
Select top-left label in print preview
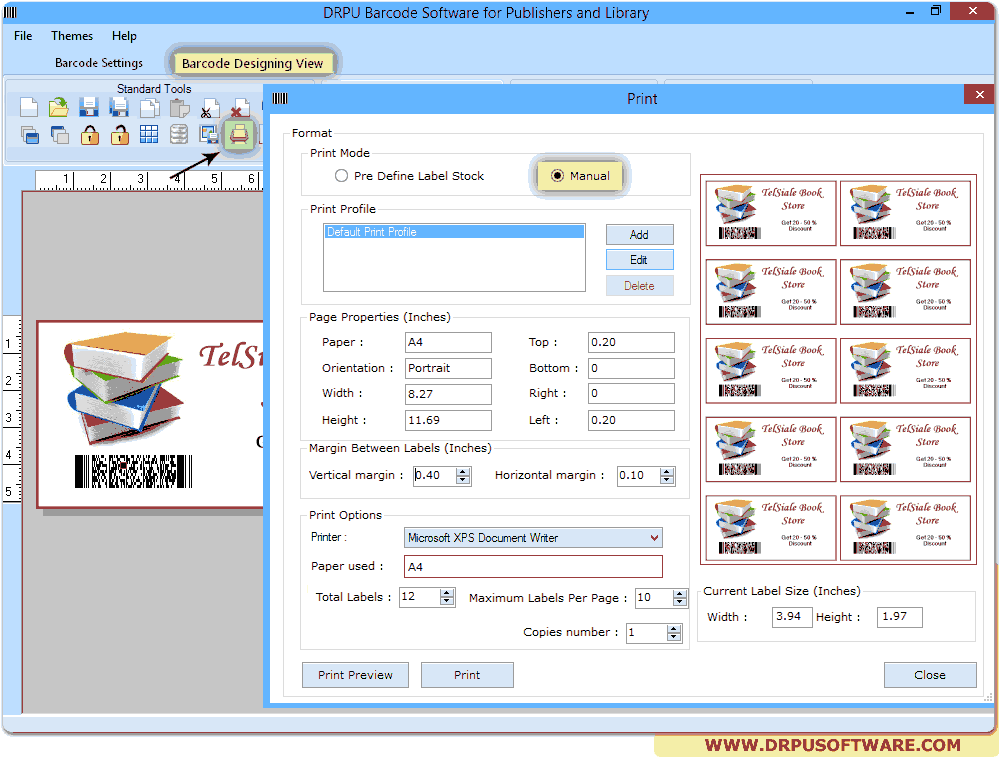click(x=771, y=213)
